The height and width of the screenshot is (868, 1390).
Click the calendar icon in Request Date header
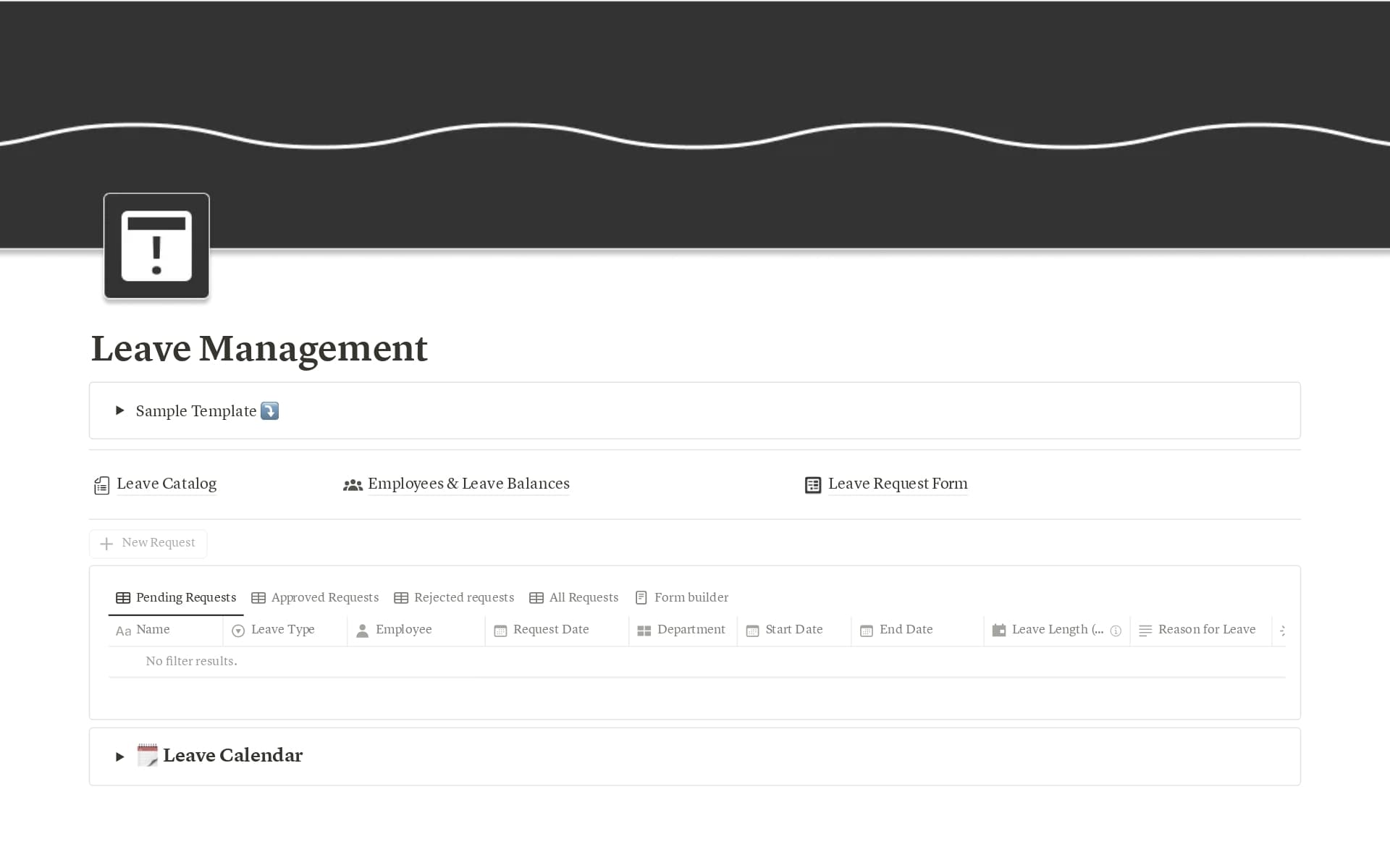point(500,631)
